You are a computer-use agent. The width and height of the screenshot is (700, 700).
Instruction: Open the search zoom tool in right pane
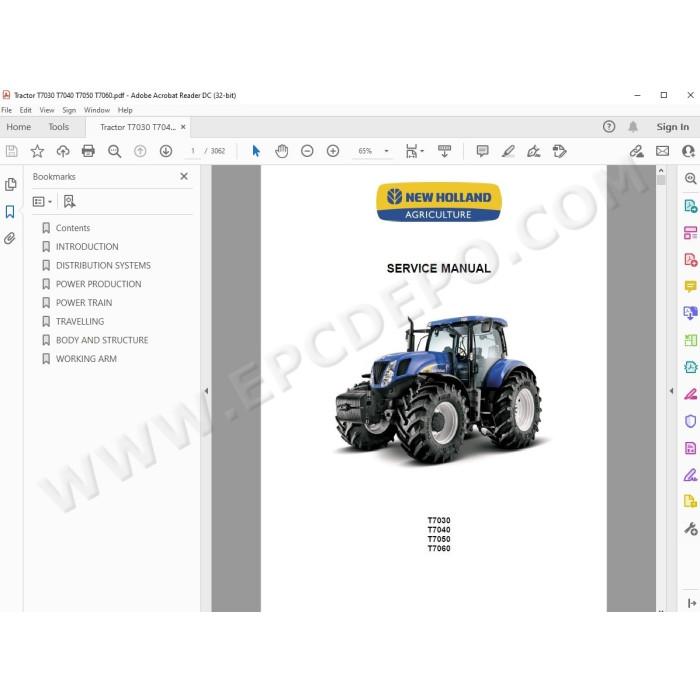point(690,179)
